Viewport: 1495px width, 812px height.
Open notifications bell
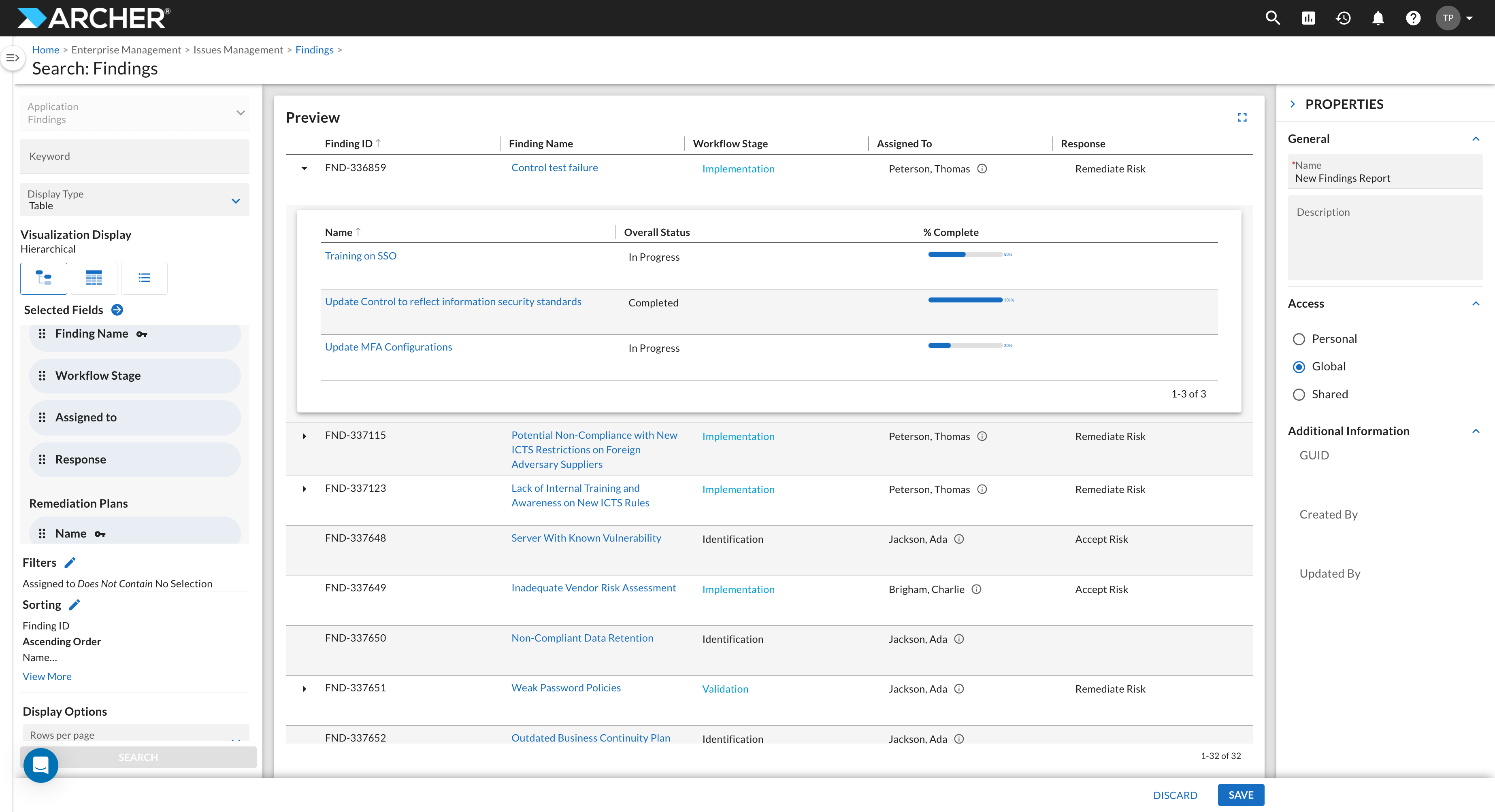click(1378, 18)
